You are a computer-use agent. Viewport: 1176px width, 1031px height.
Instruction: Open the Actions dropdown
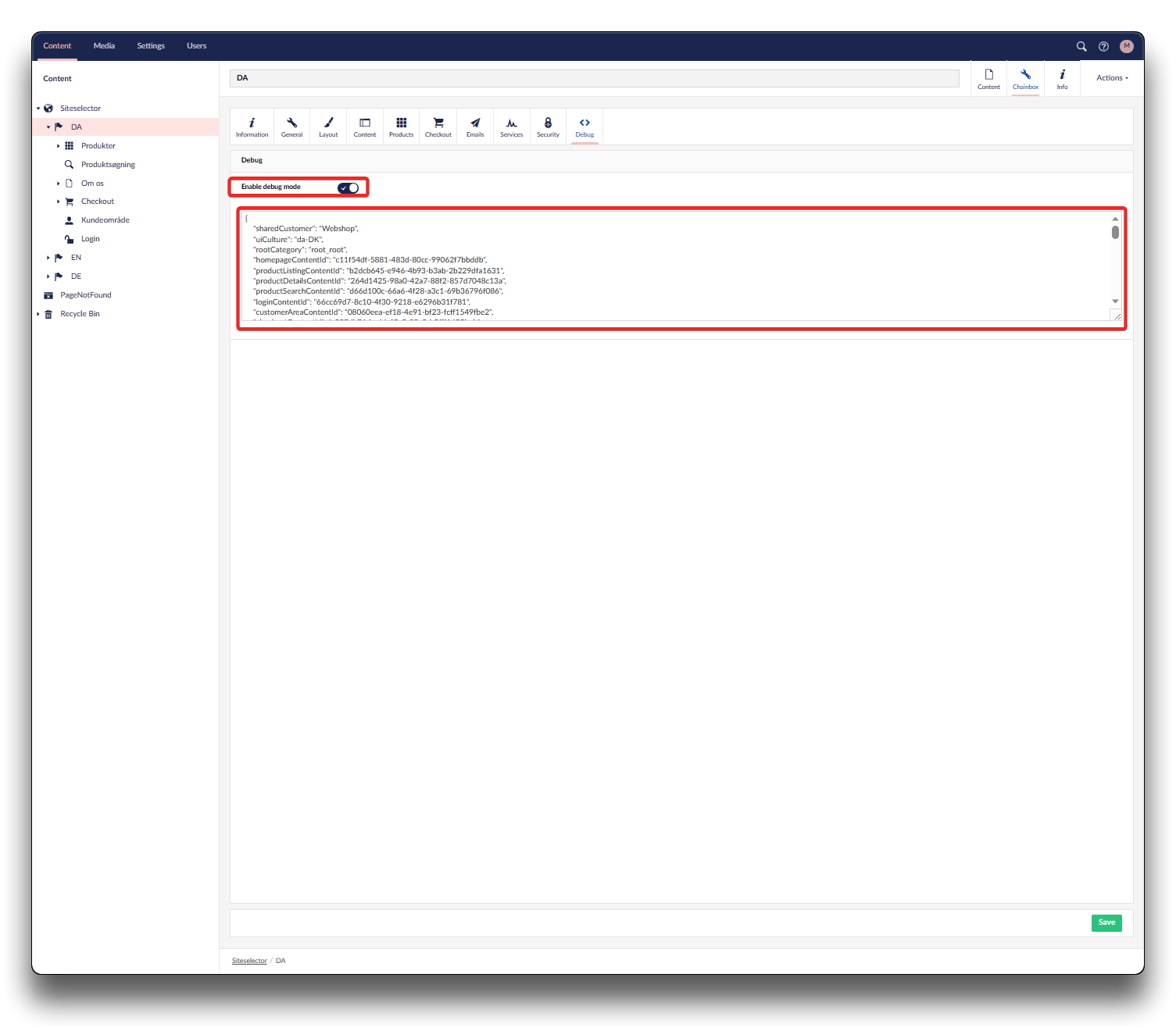pyautogui.click(x=1111, y=78)
